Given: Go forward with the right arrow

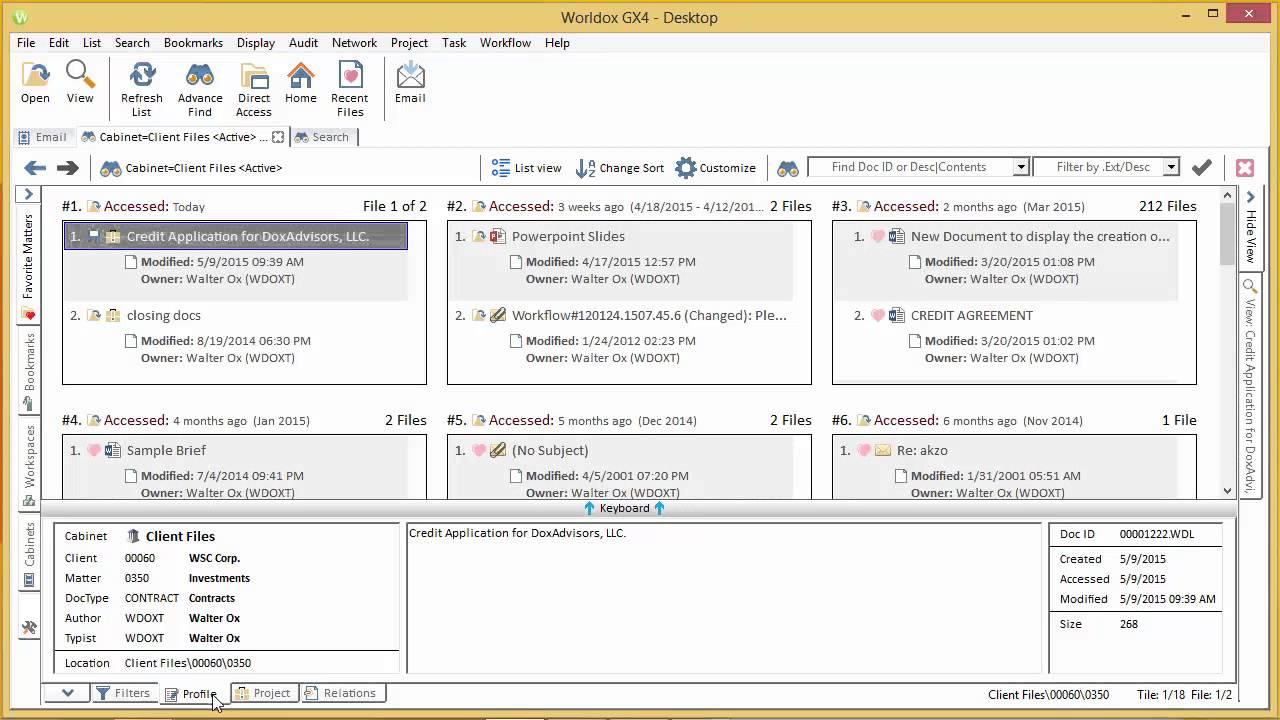Looking at the screenshot, I should [x=67, y=168].
